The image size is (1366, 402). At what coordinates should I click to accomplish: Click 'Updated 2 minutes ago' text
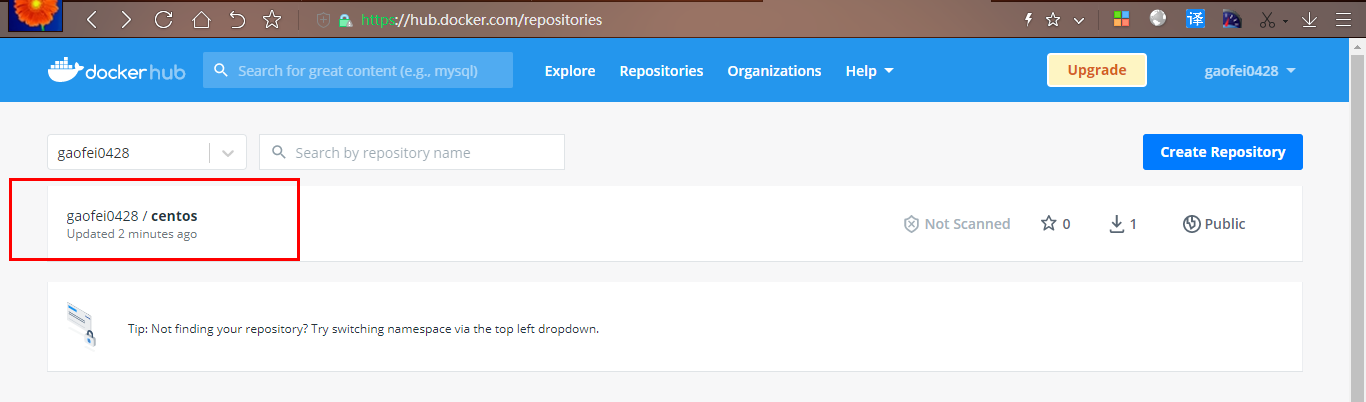(x=132, y=234)
